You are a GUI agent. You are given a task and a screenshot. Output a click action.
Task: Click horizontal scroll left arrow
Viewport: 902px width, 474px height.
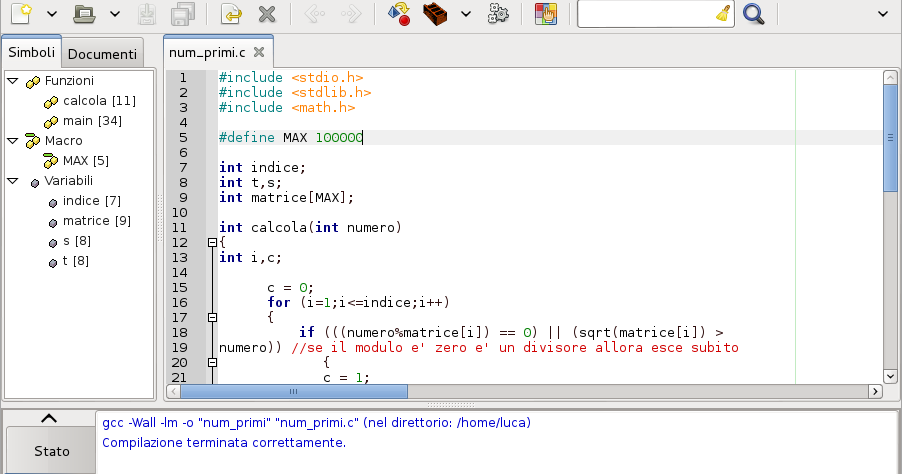tap(173, 392)
